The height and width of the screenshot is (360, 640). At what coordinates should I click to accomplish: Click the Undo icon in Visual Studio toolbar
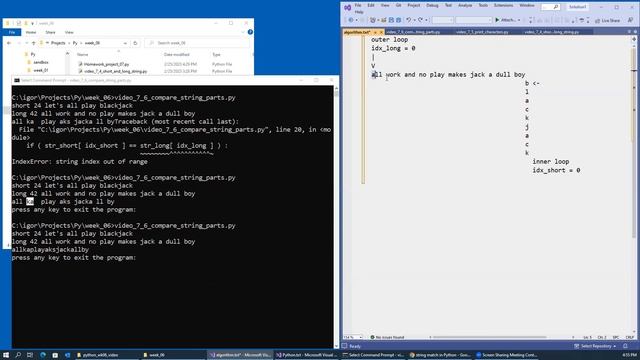(x=409, y=20)
